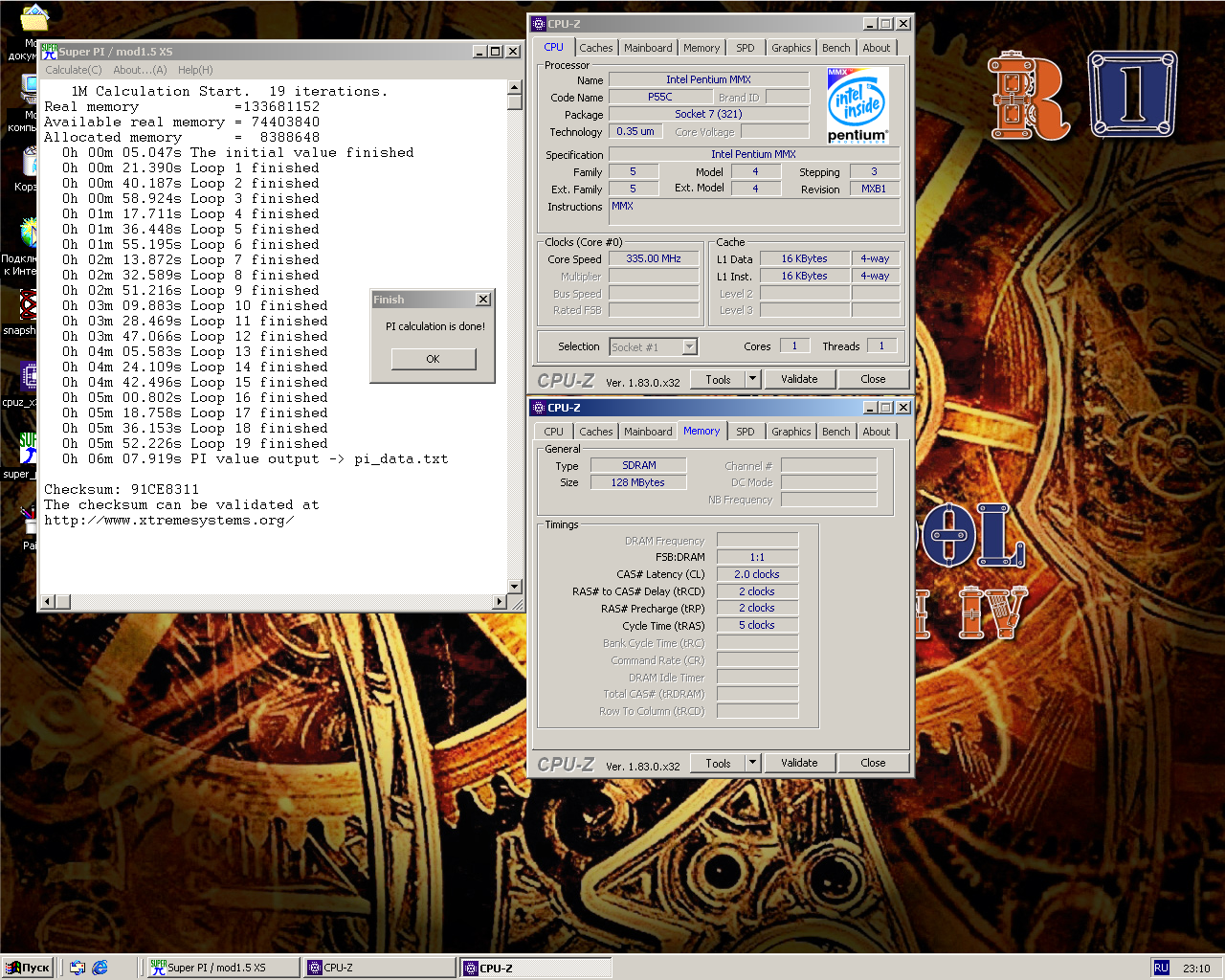Viewport: 1225px width, 980px height.
Task: Select the About tab in upper CPU-Z window
Action: tap(877, 48)
